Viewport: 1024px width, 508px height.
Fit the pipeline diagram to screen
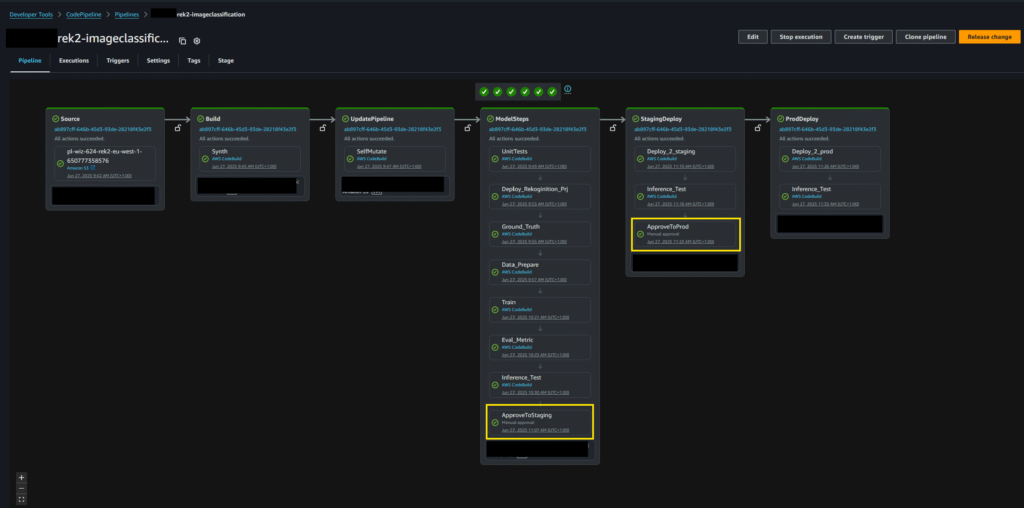21,498
